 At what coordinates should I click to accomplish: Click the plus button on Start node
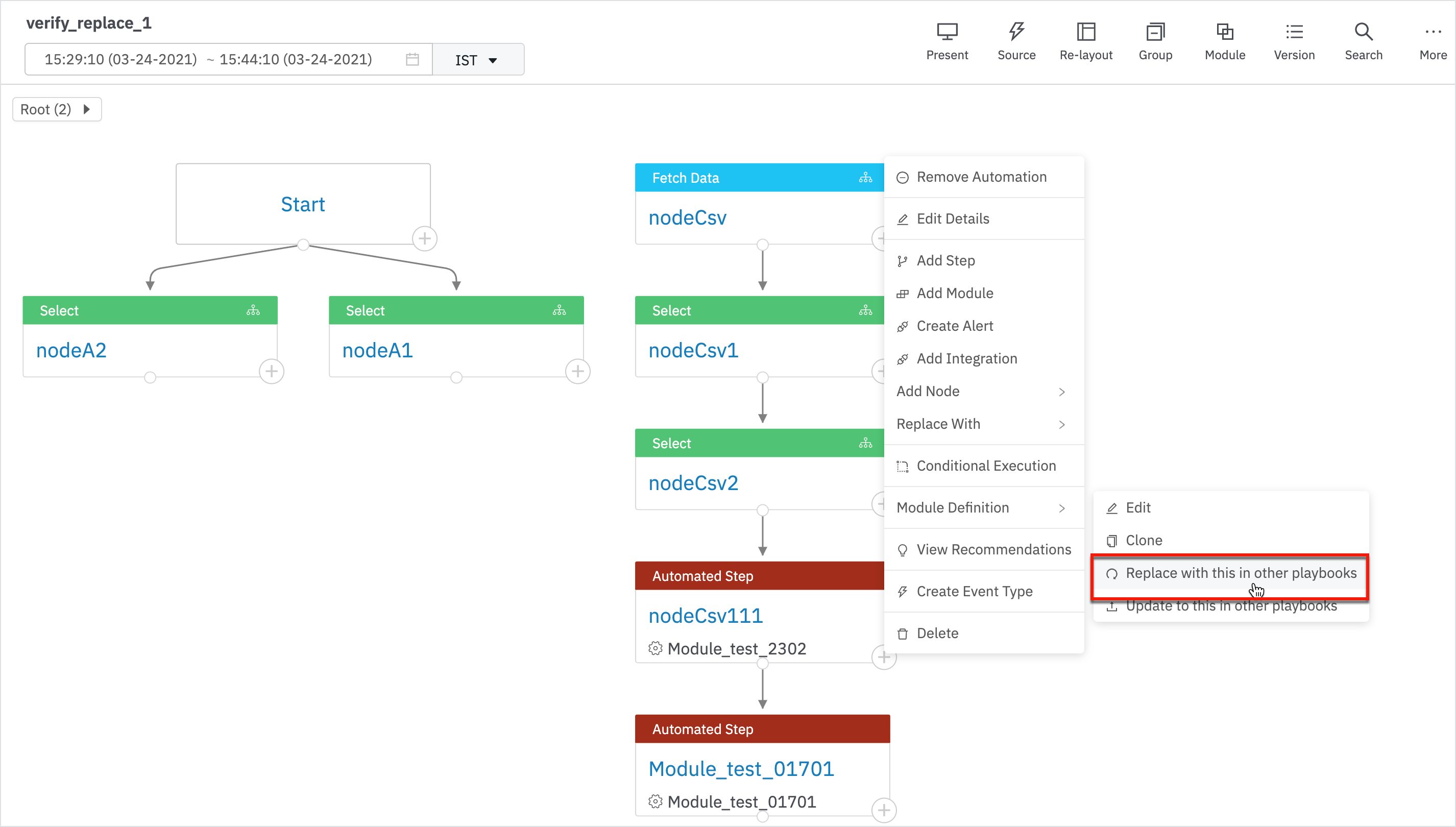point(425,238)
